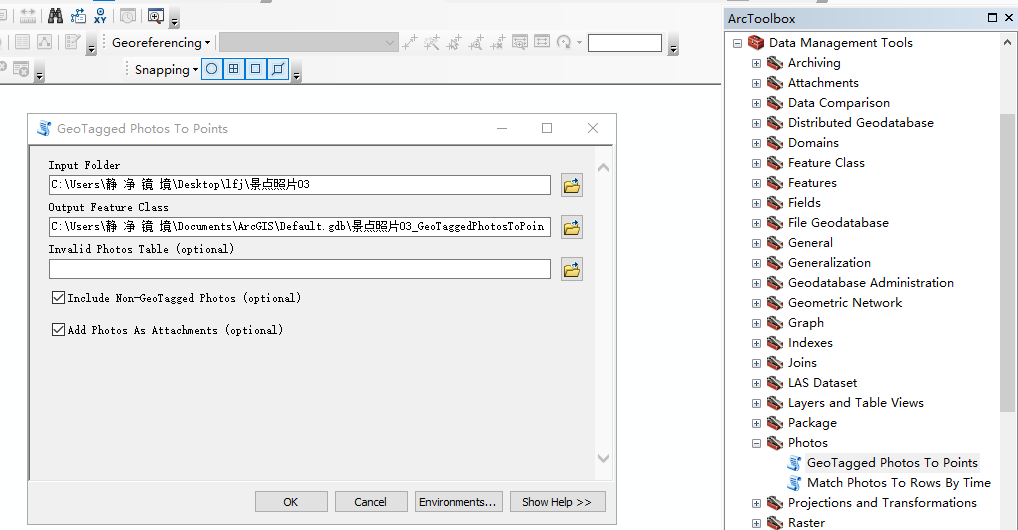This screenshot has width=1018, height=530.
Task: Create a Viewer Window with magnifier icon
Action: [156, 16]
